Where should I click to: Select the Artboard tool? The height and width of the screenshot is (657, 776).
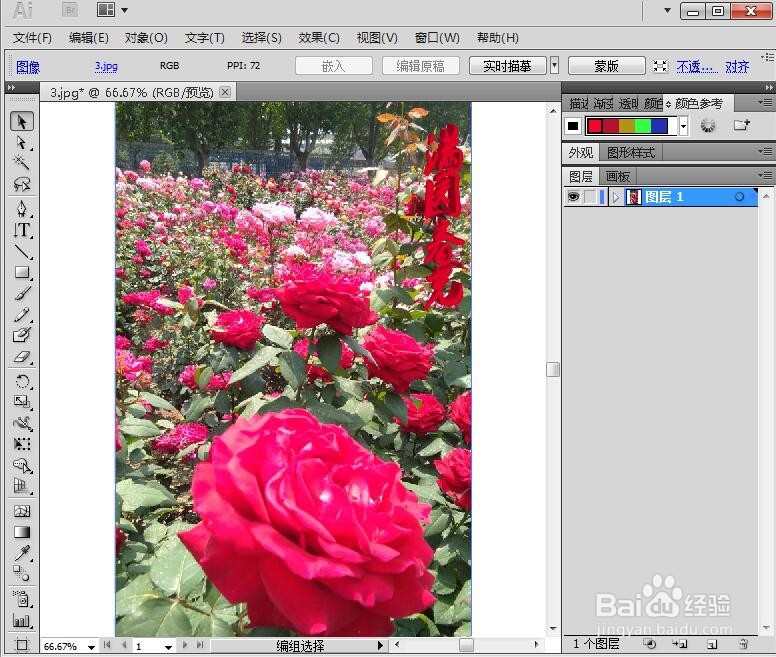22,645
